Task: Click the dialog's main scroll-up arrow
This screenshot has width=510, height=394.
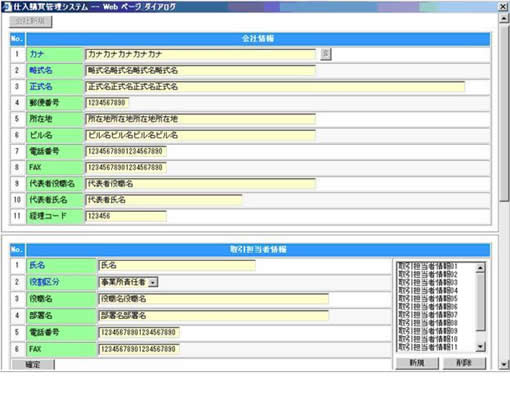Action: coord(503,18)
